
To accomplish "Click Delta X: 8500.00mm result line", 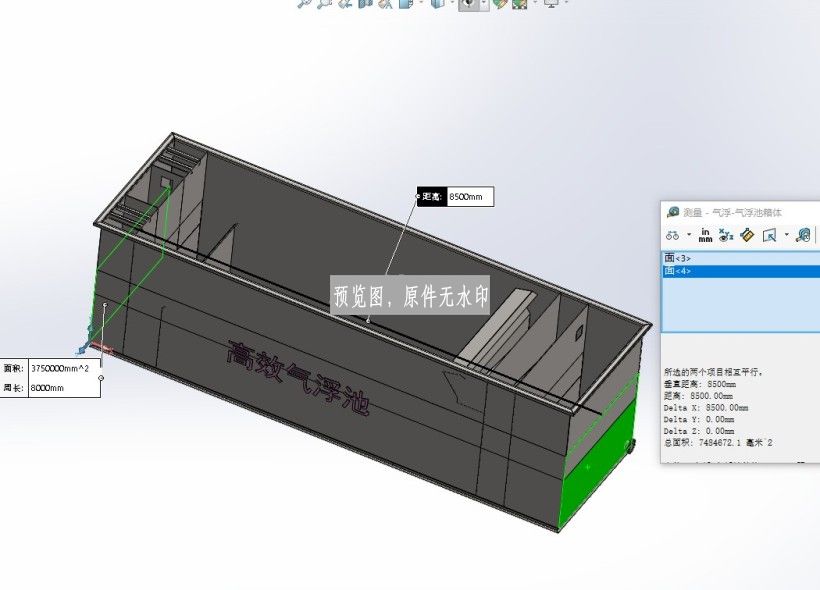I will click(x=706, y=407).
